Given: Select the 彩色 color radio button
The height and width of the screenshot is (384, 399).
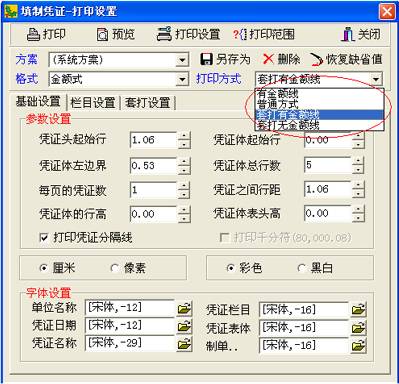Looking at the screenshot, I should coord(230,268).
